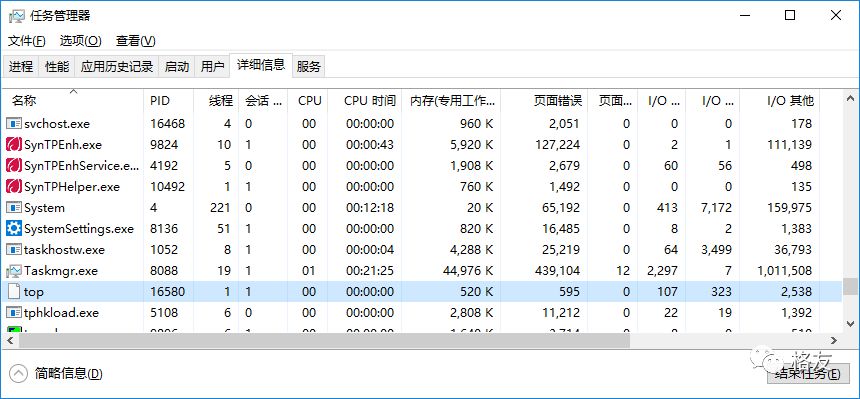Click the vertical scrollbar thumb

(x=850, y=286)
